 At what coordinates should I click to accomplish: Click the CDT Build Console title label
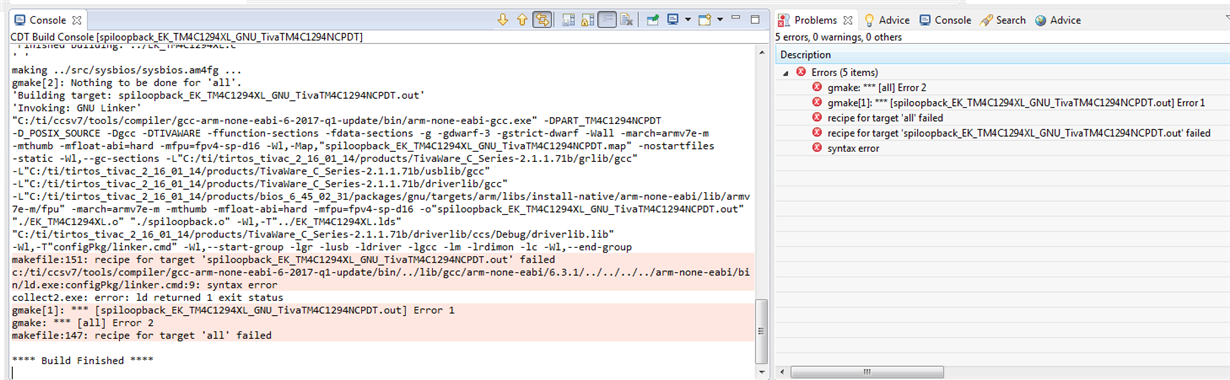coord(186,37)
